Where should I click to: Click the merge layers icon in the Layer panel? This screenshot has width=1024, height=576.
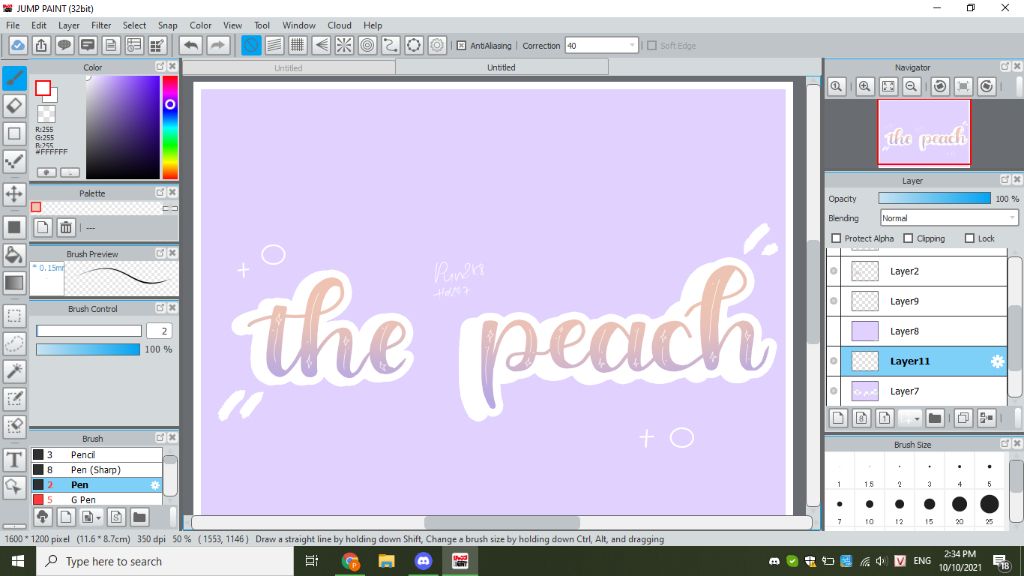[987, 418]
